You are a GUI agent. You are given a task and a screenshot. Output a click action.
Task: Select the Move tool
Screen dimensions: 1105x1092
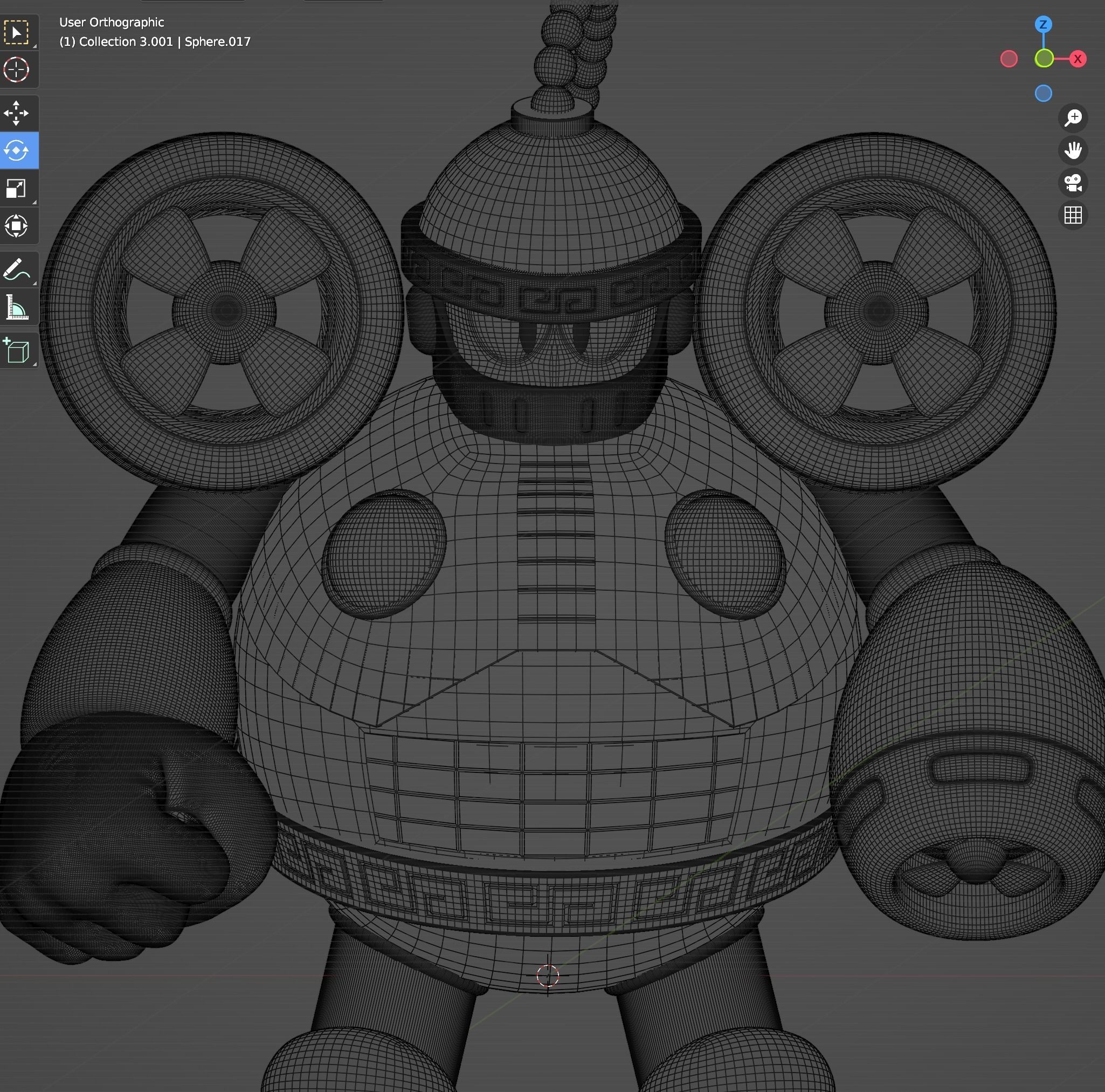[x=17, y=113]
